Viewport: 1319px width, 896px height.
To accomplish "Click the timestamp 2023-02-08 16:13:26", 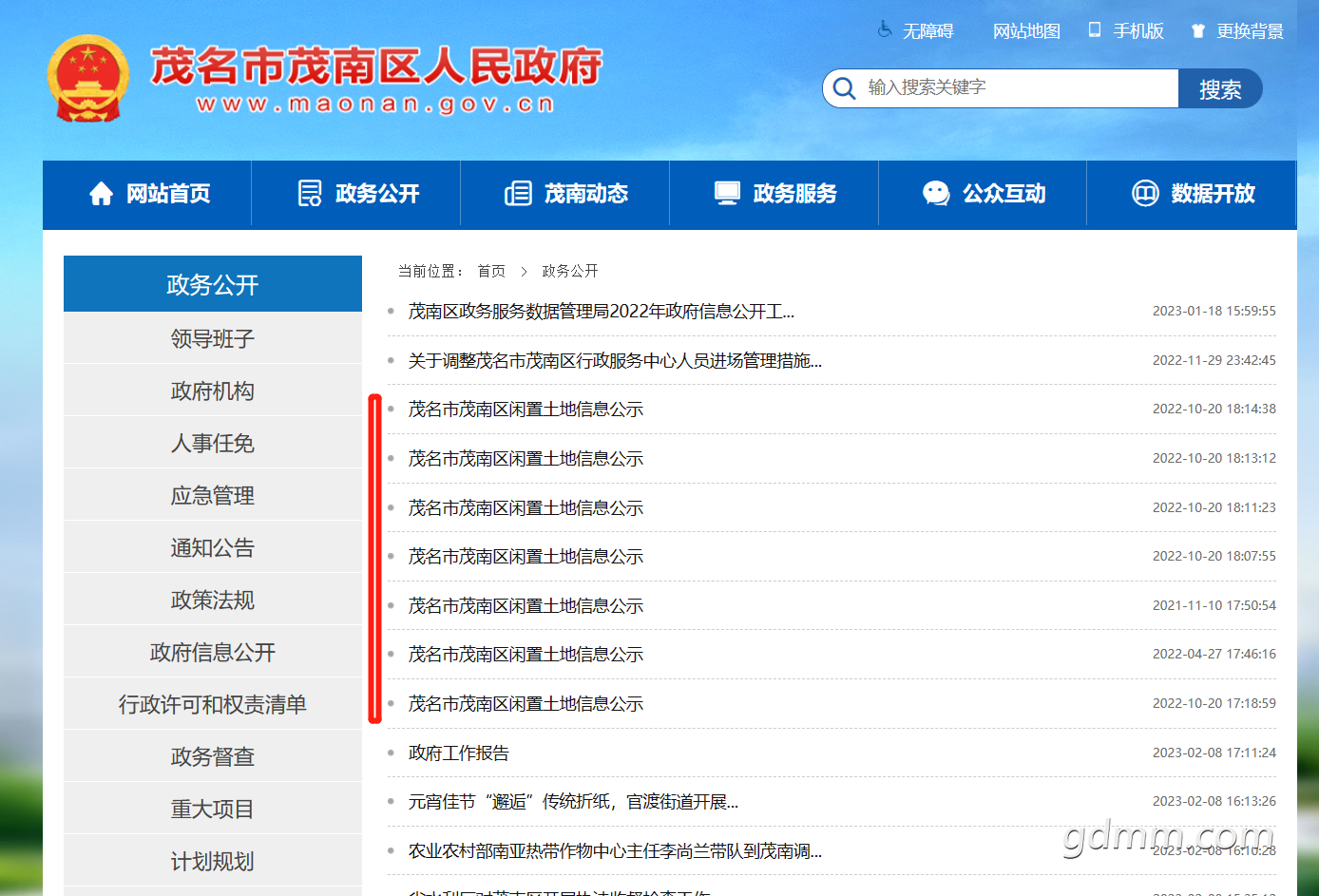I will tap(1214, 801).
